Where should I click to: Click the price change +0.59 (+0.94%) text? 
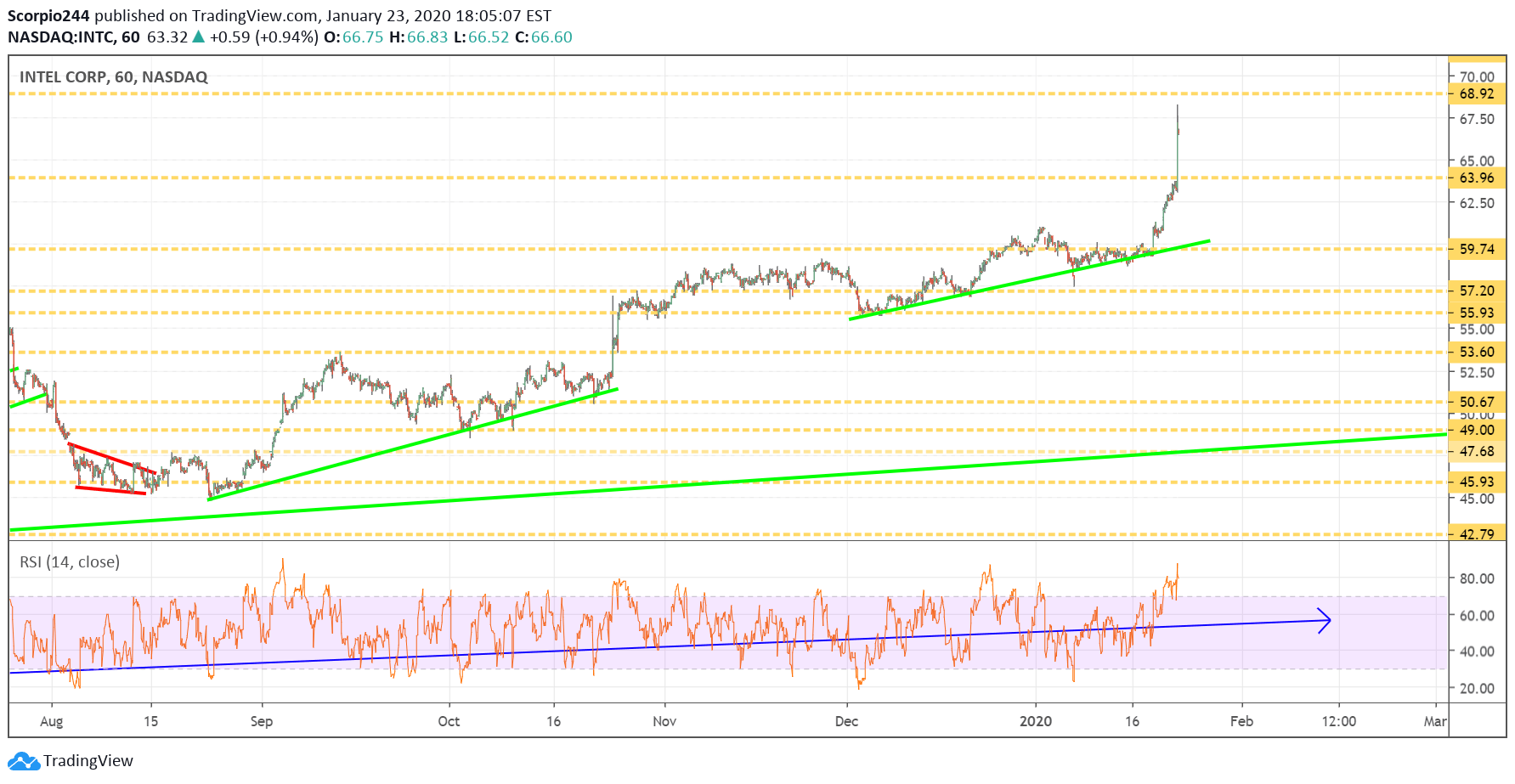264,37
